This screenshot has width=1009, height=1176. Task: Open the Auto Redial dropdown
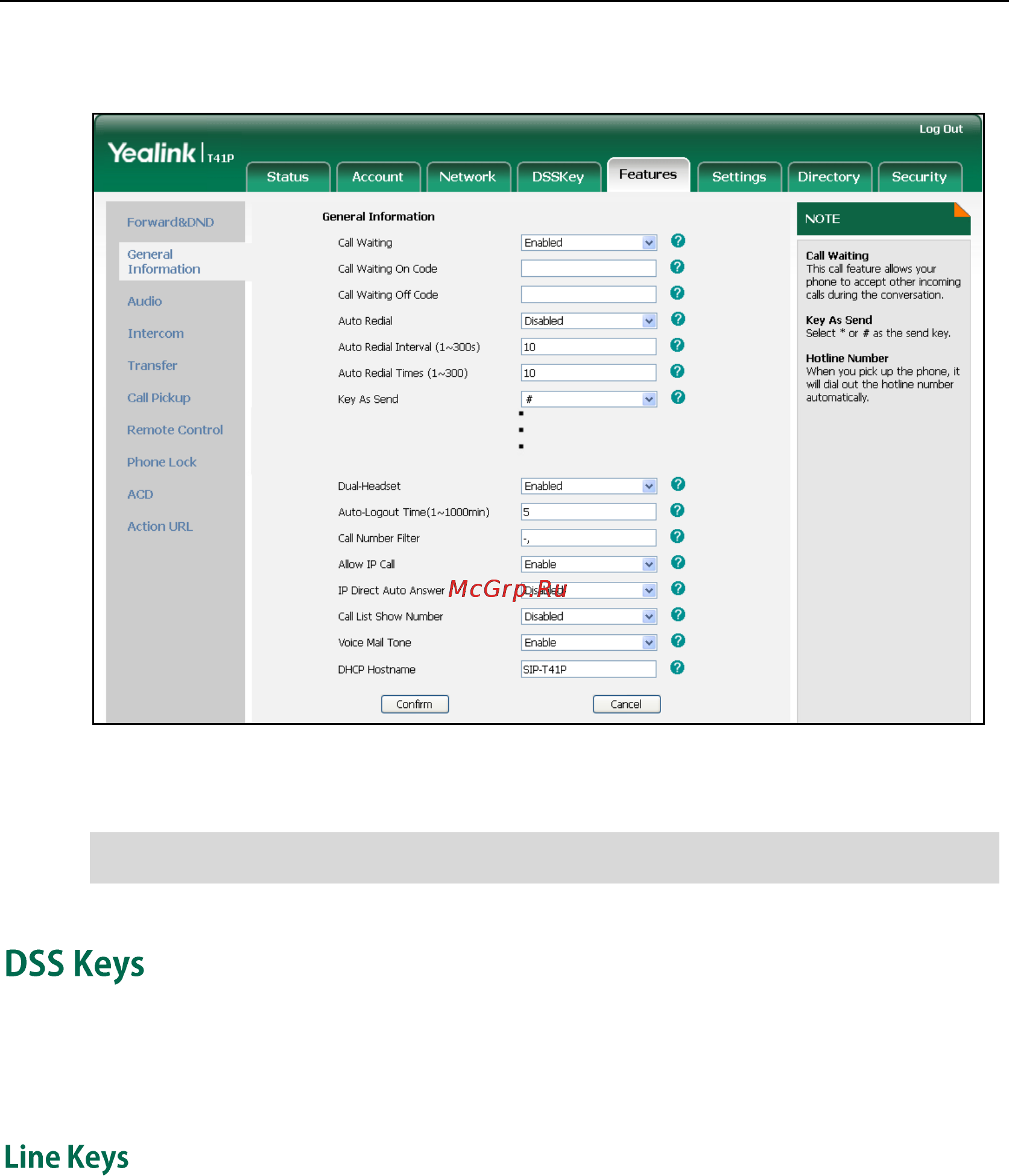click(589, 321)
